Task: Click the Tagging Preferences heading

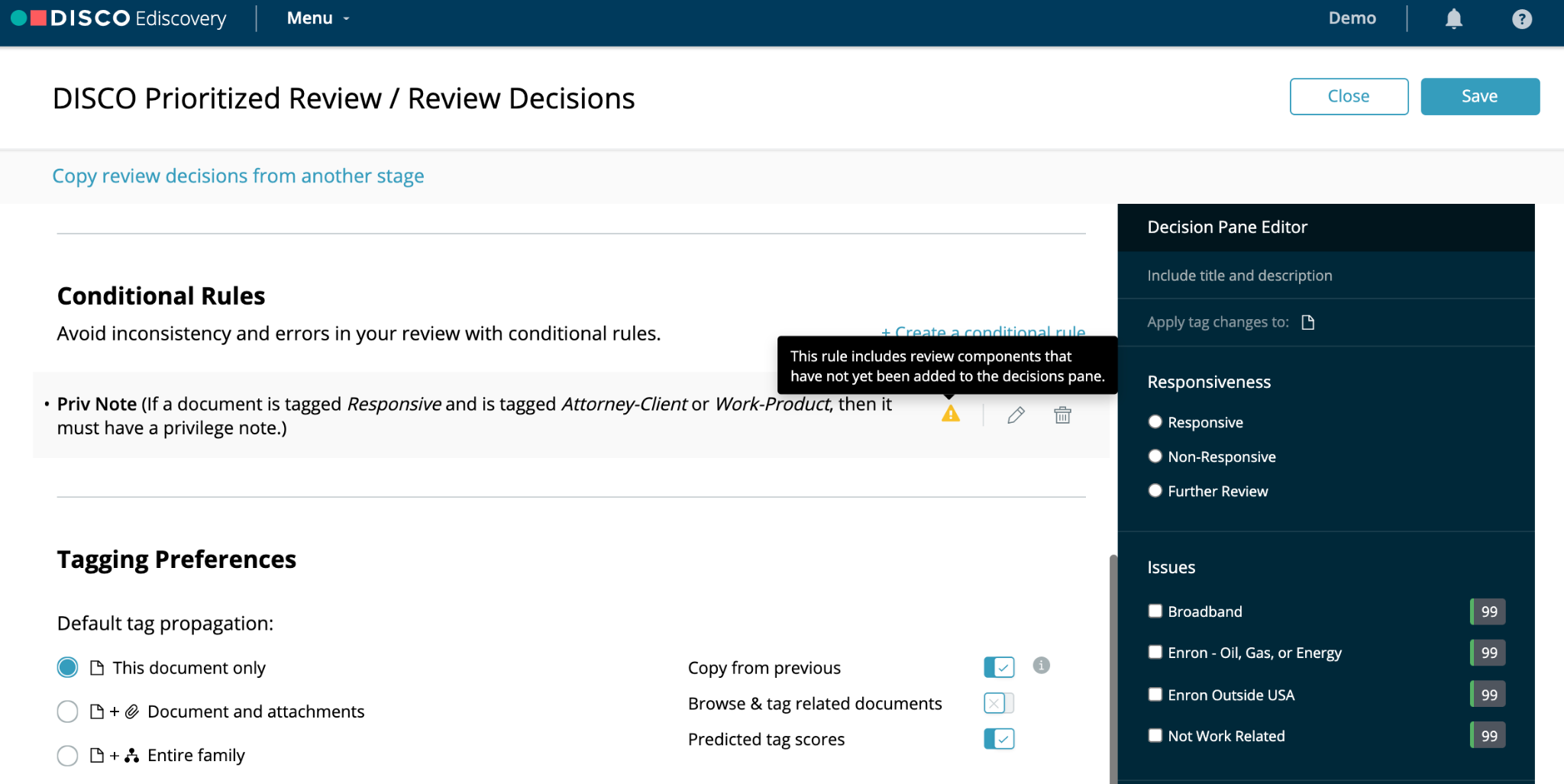Action: coord(176,560)
